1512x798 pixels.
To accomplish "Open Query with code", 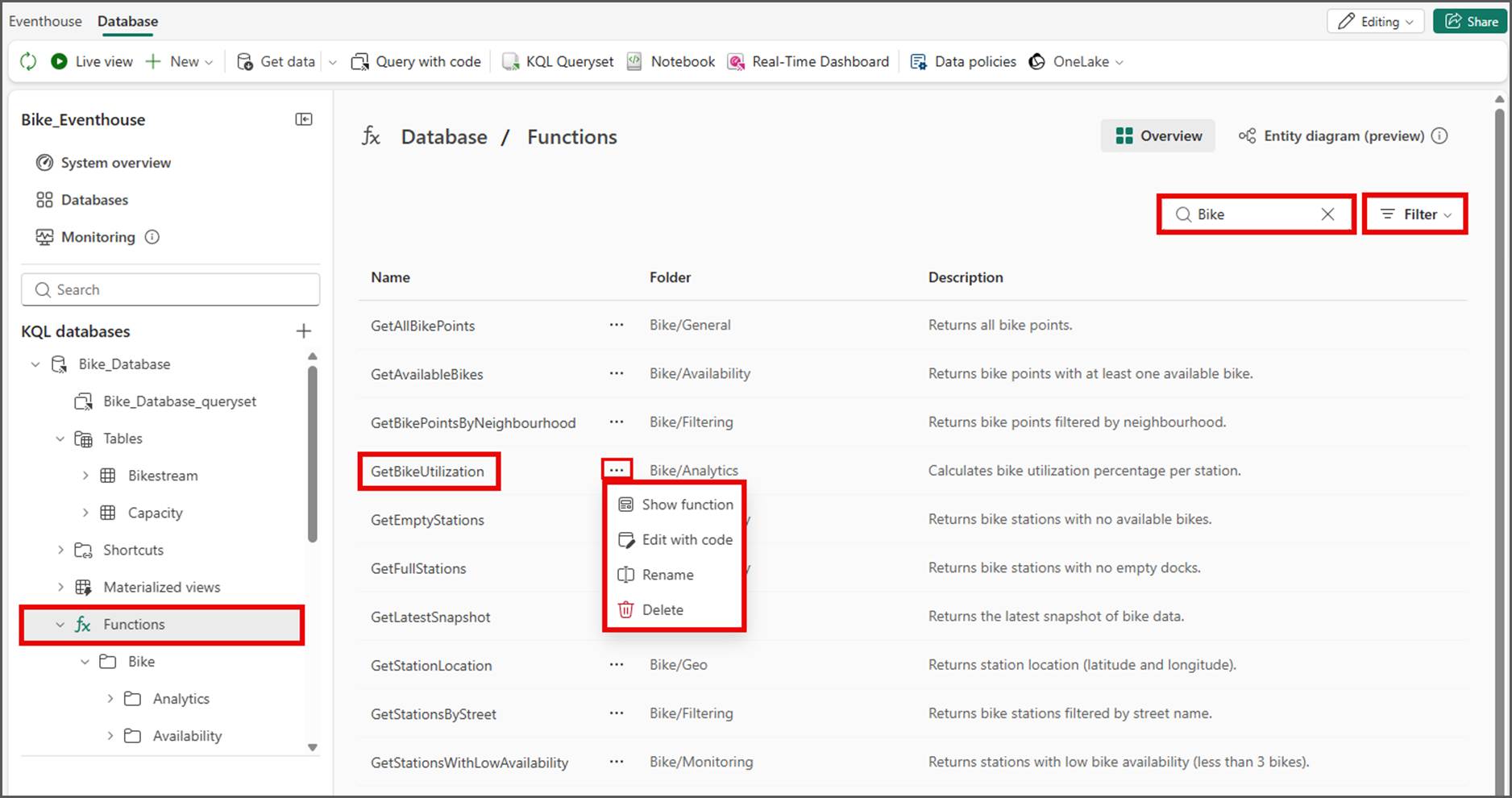I will point(415,61).
